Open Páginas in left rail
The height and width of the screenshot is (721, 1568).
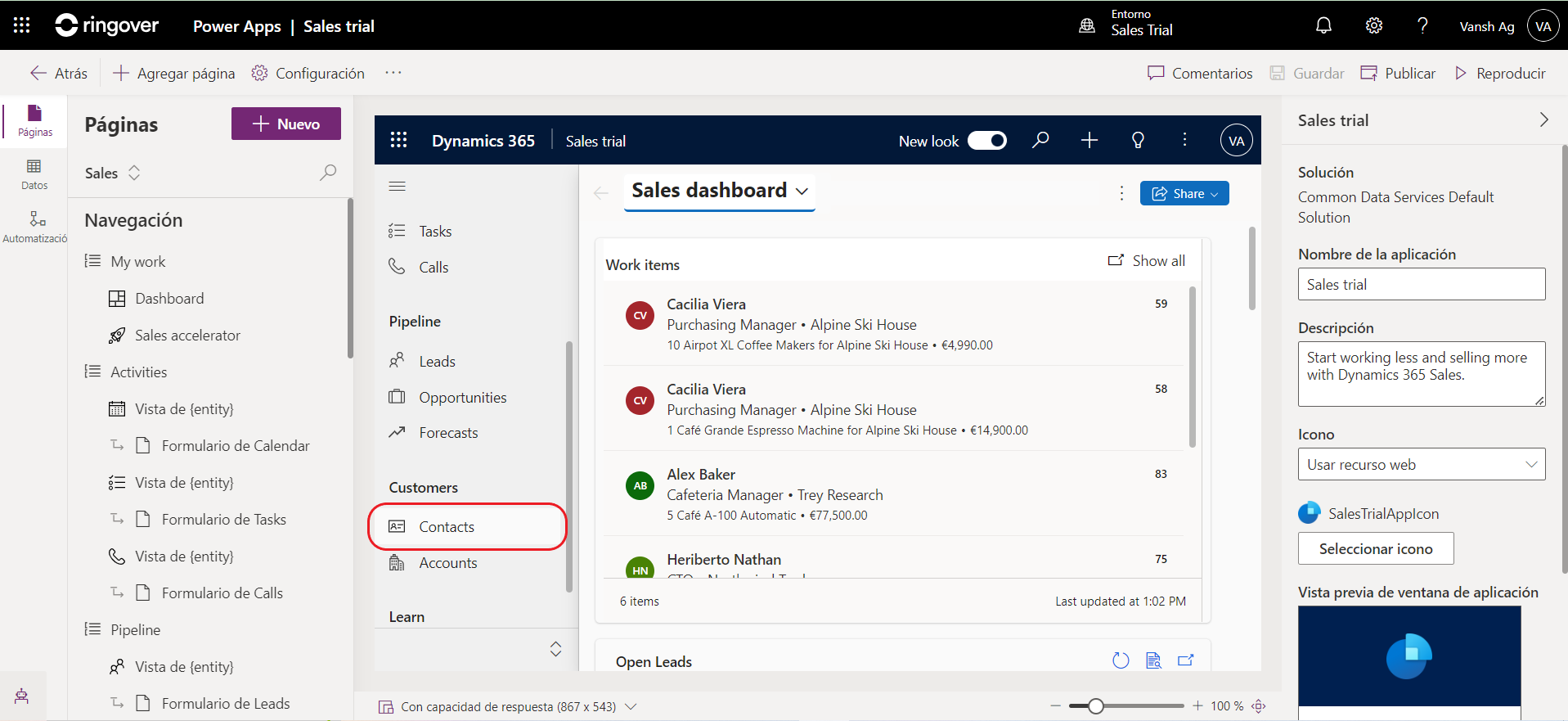tap(34, 121)
